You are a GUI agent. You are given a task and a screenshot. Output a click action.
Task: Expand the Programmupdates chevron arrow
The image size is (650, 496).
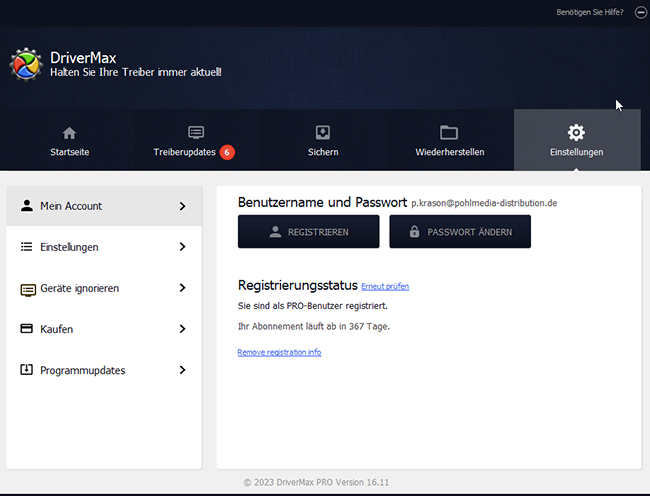click(182, 370)
